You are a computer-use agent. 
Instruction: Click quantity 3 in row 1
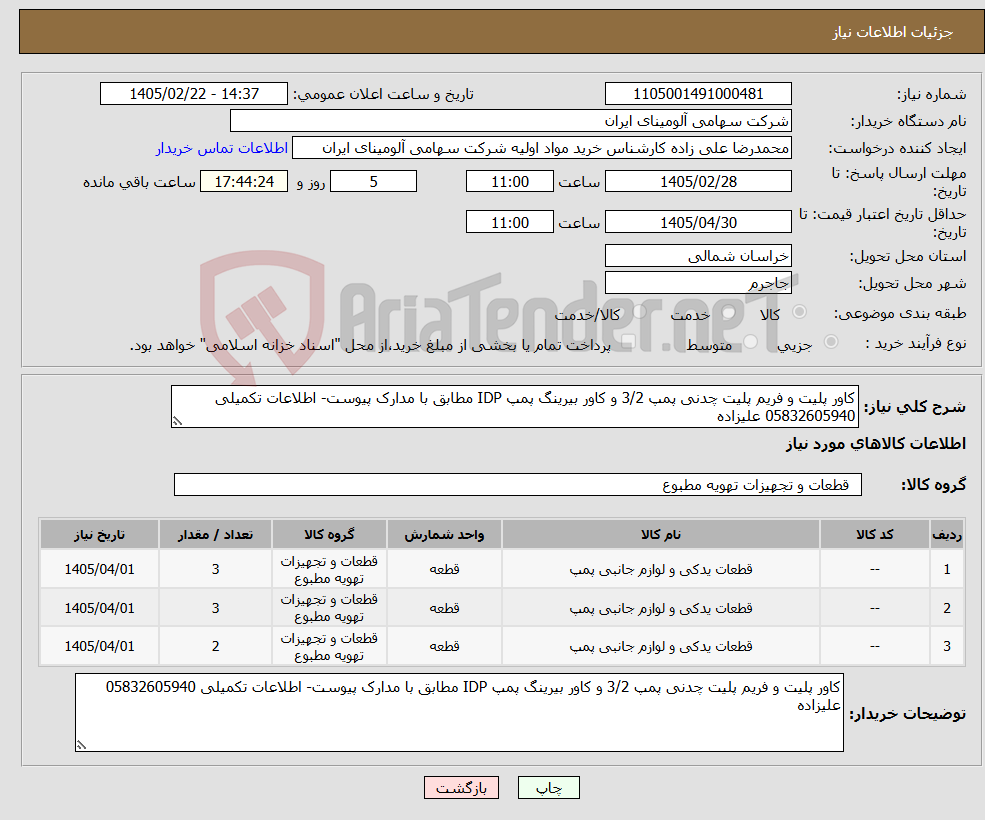click(215, 569)
